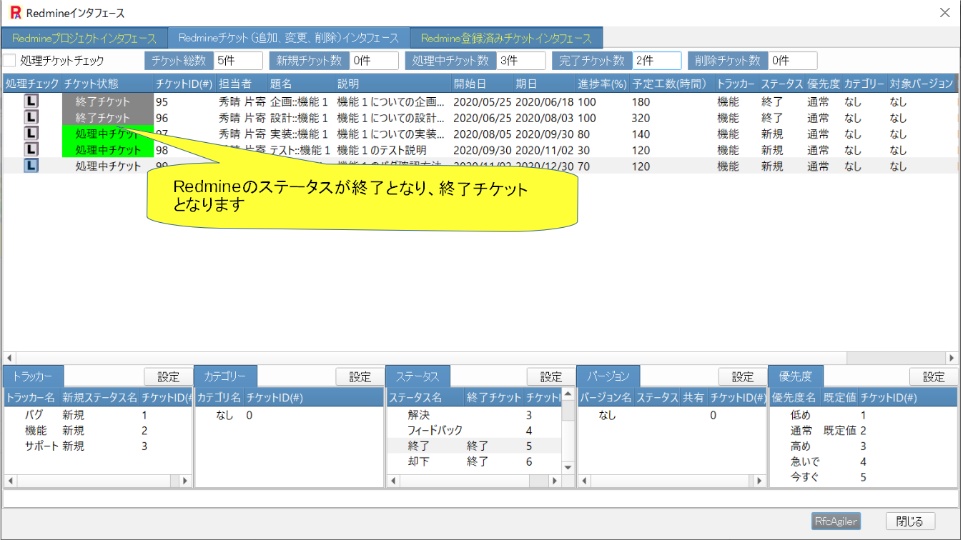Open the Redmine登録済みチケットインタフェース tab
This screenshot has width=963, height=540.
pos(506,38)
